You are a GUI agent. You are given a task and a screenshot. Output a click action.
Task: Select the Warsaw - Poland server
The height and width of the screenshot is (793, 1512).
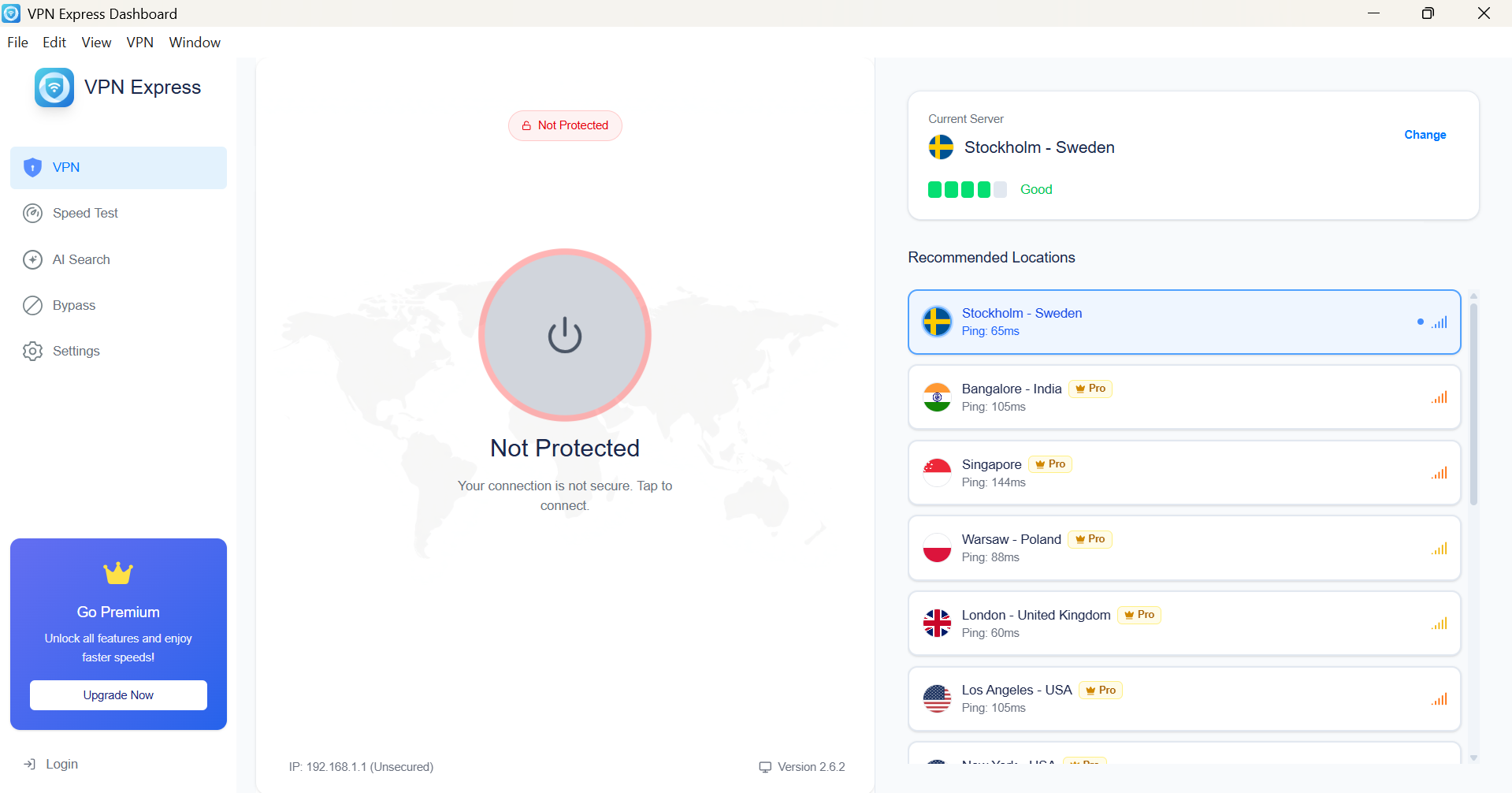point(1183,548)
